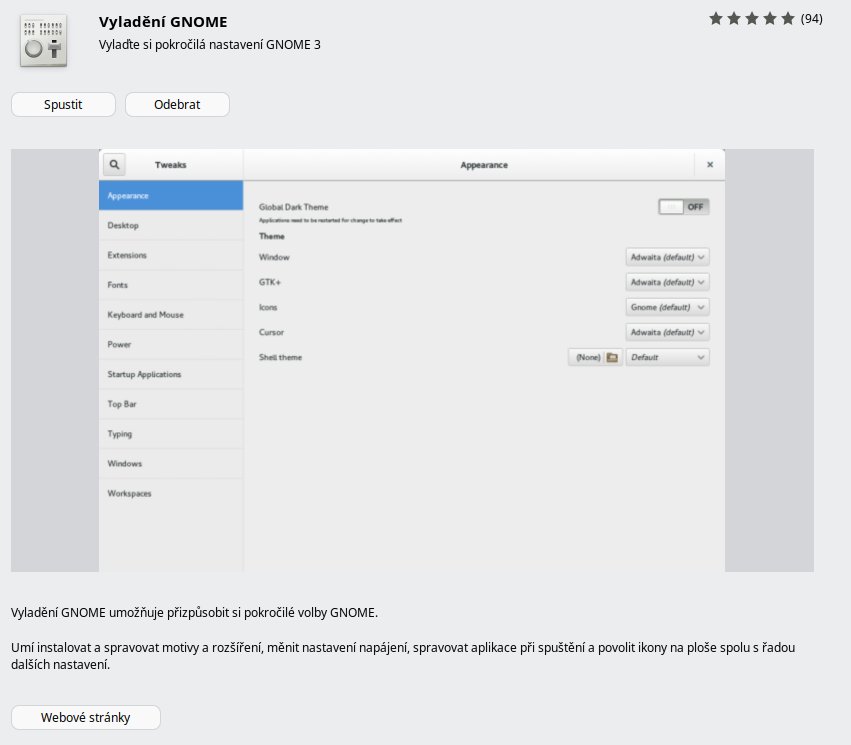Select the Power sidebar item
851x745 pixels.
pyautogui.click(x=171, y=345)
